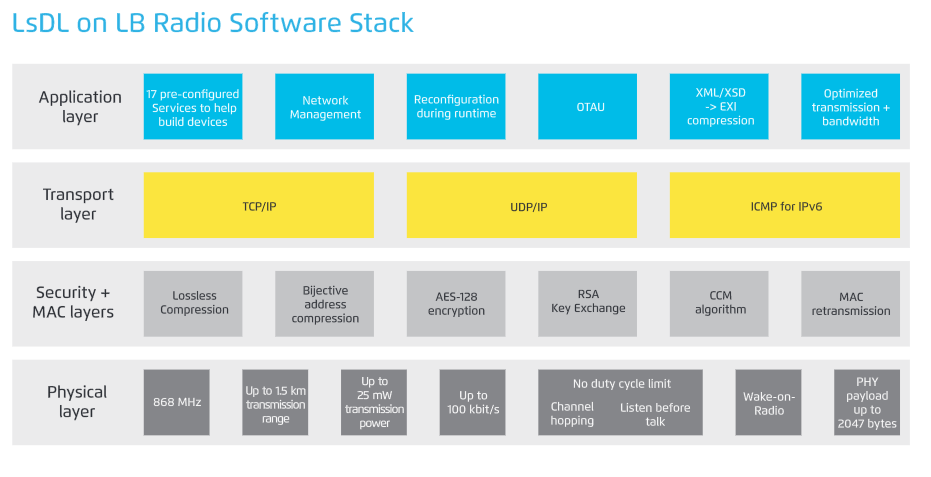Viewport: 931px width, 477px height.
Task: Click the "RSA Key Exchange" box
Action: click(x=587, y=304)
